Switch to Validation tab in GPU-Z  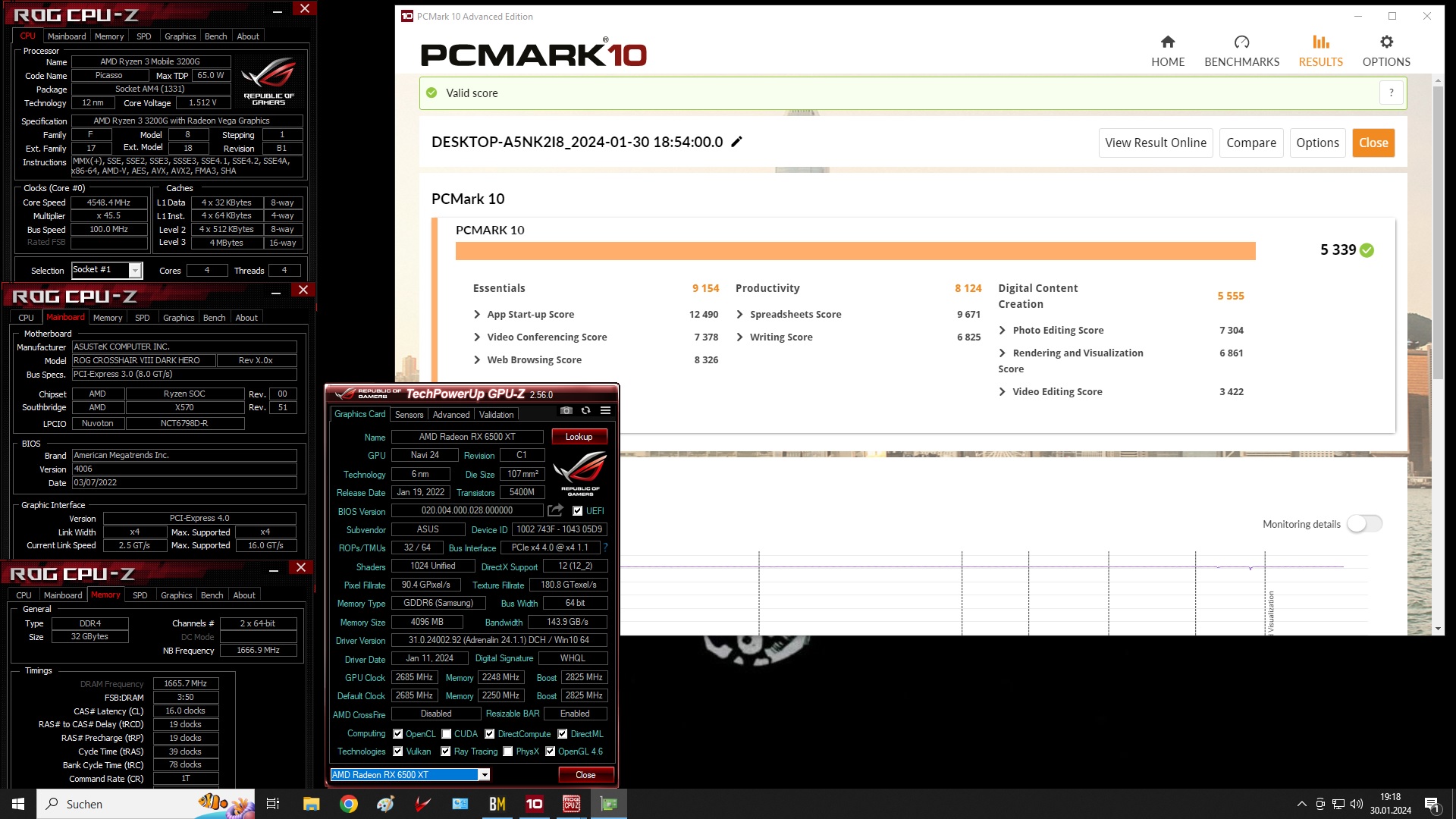point(496,415)
